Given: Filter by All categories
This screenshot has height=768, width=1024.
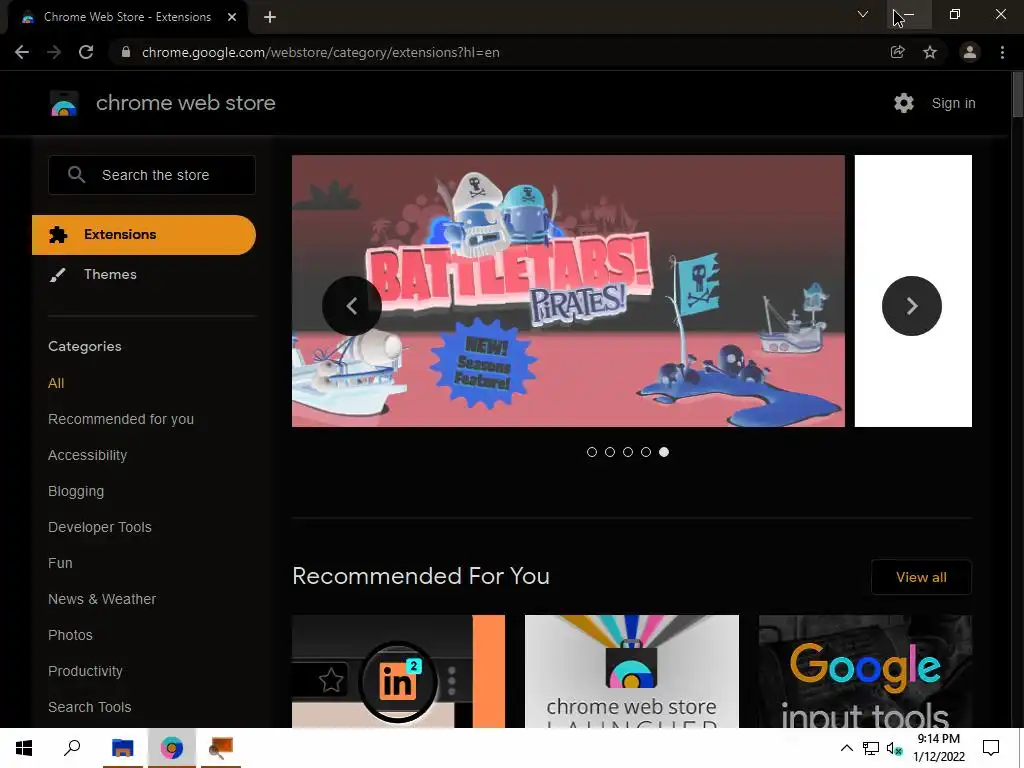Looking at the screenshot, I should (x=56, y=383).
